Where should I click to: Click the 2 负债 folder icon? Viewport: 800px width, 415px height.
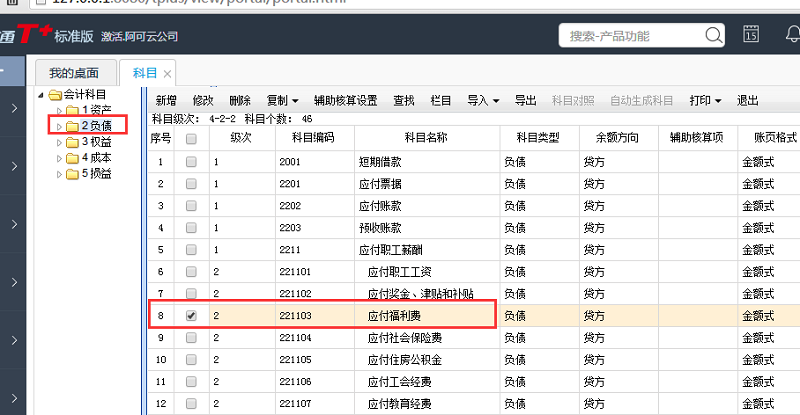point(73,126)
